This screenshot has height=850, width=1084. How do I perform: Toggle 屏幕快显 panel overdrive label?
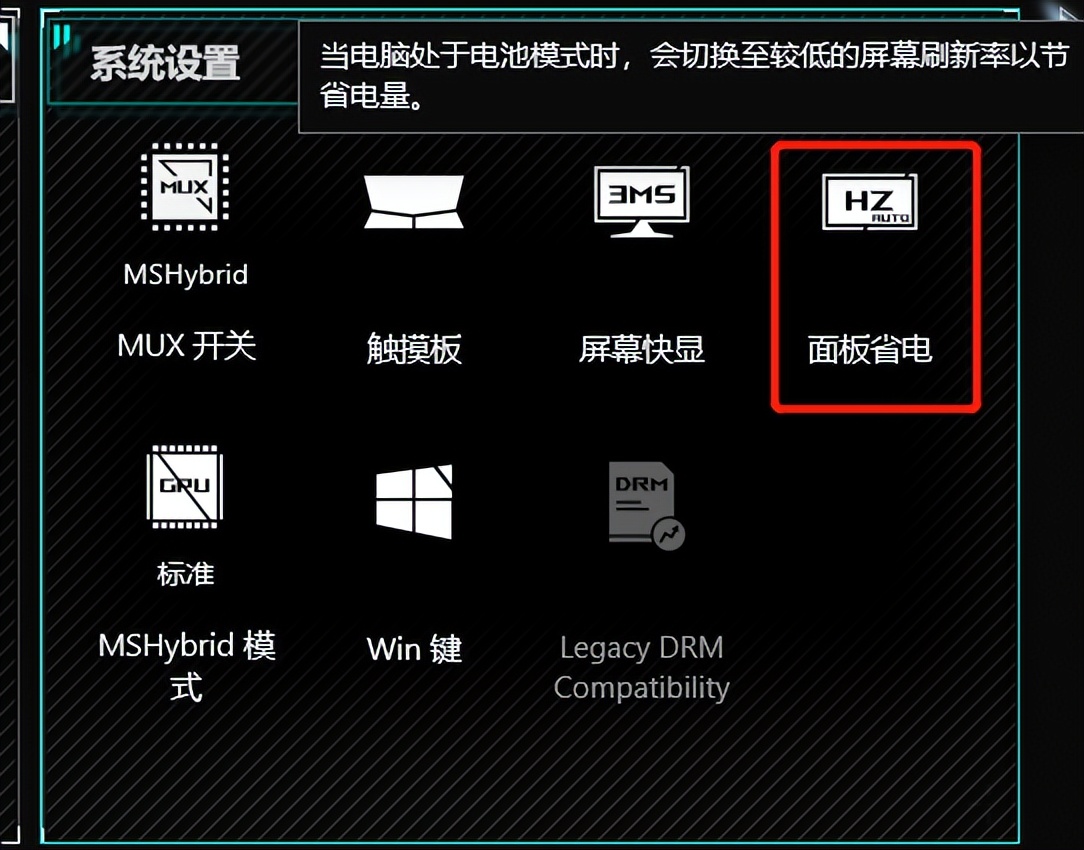pyautogui.click(x=642, y=348)
